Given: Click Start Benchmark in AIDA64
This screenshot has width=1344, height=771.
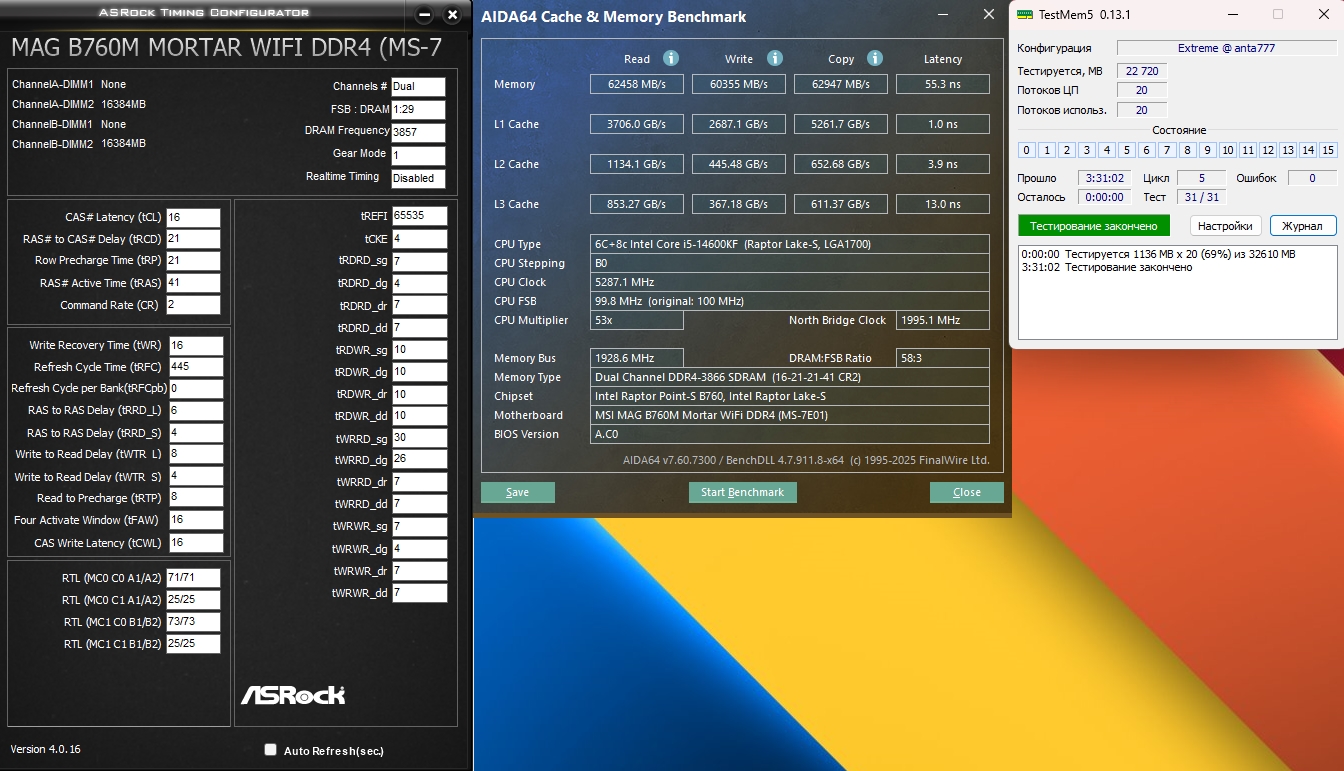Looking at the screenshot, I should [x=743, y=492].
